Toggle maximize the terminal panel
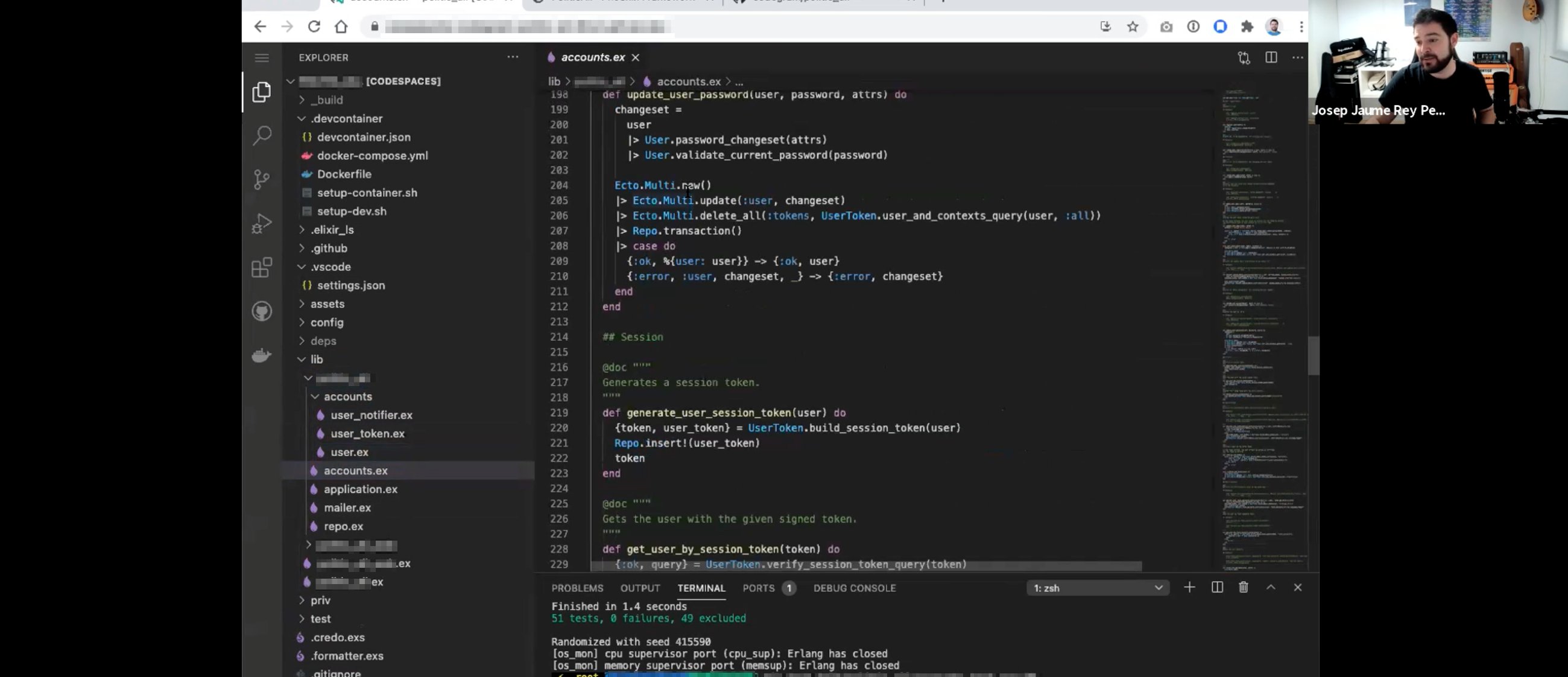The width and height of the screenshot is (1568, 677). pos(1271,588)
